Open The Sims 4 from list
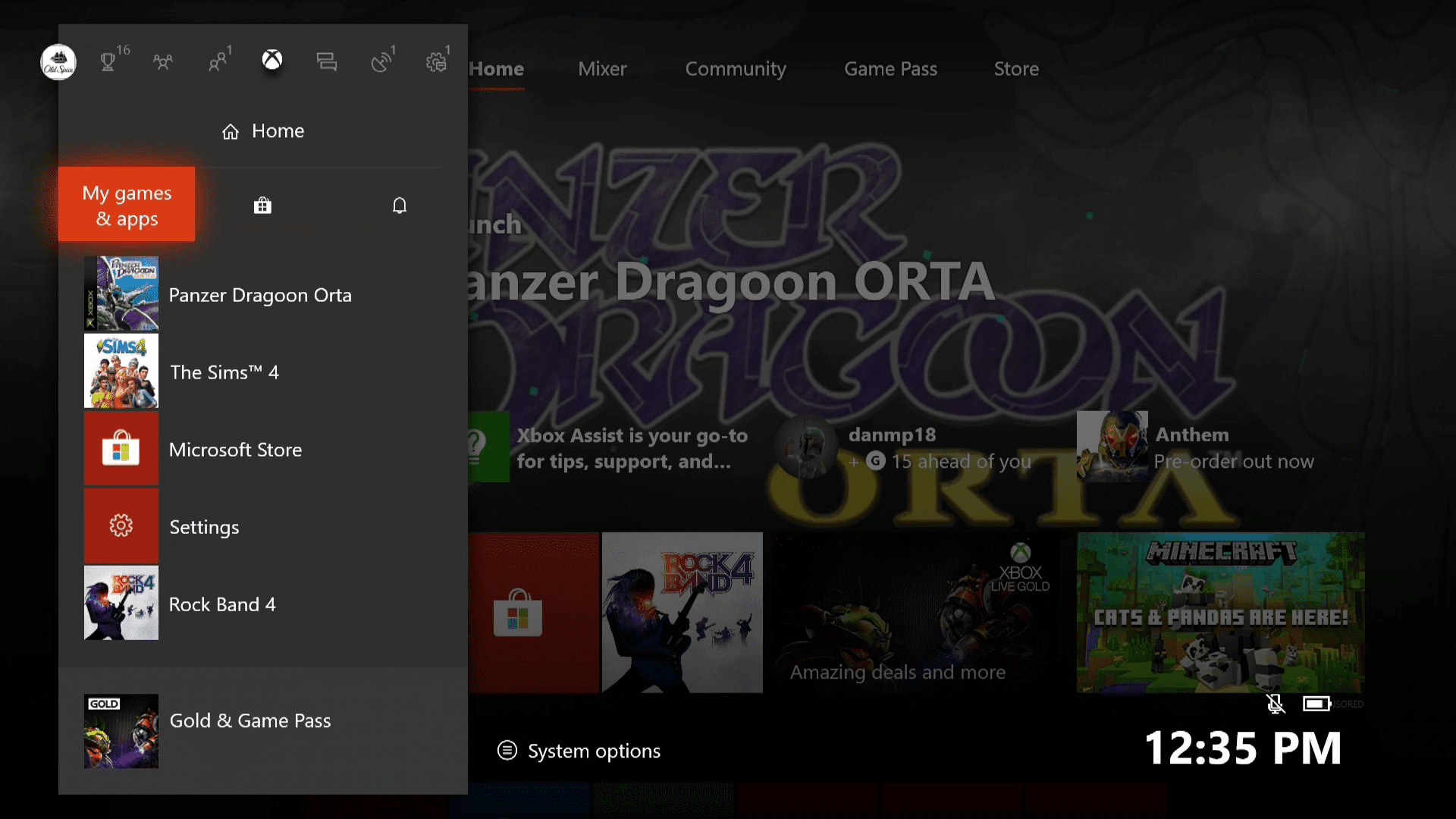 coord(225,371)
